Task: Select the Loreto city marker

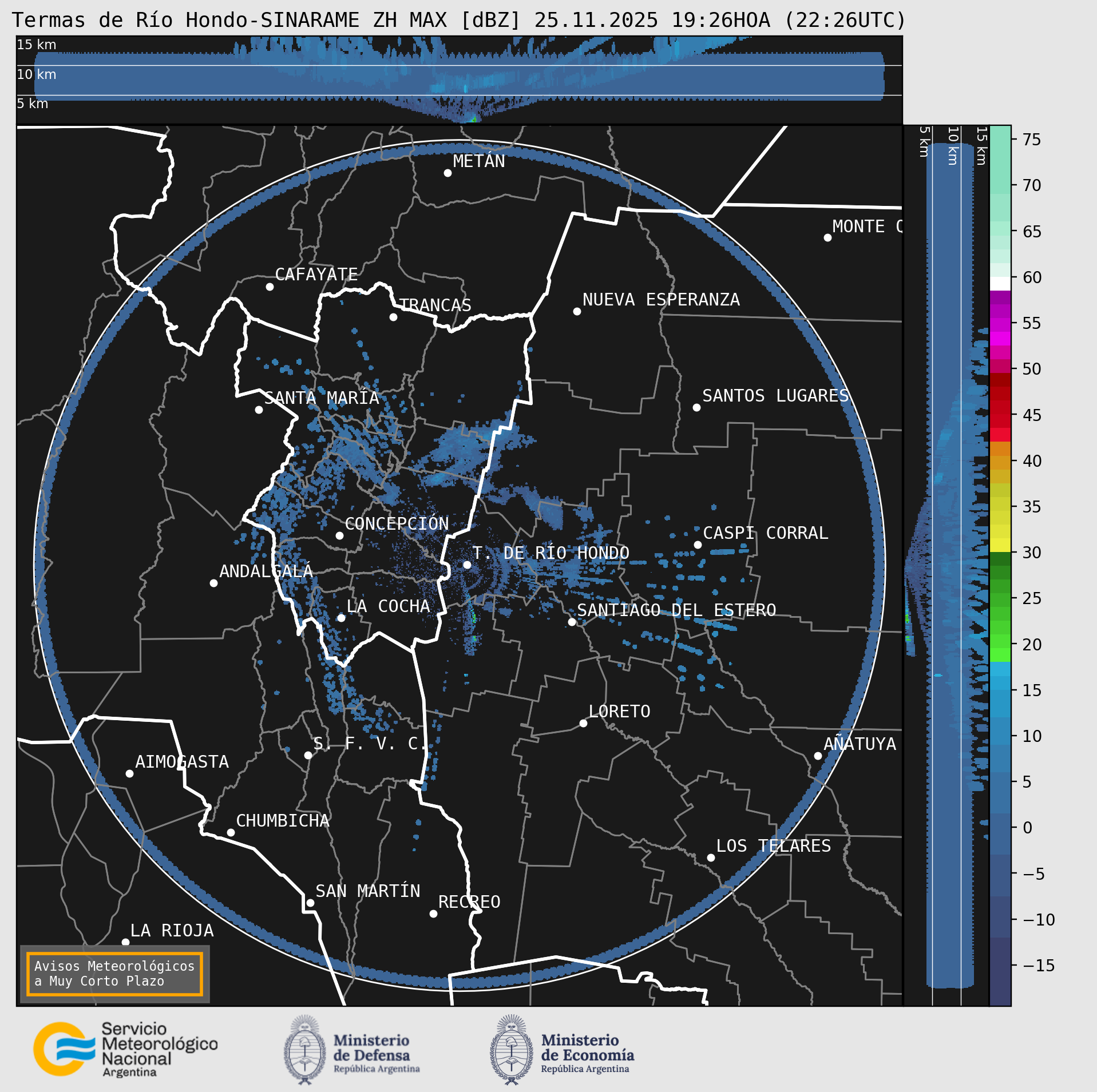Action: (583, 723)
